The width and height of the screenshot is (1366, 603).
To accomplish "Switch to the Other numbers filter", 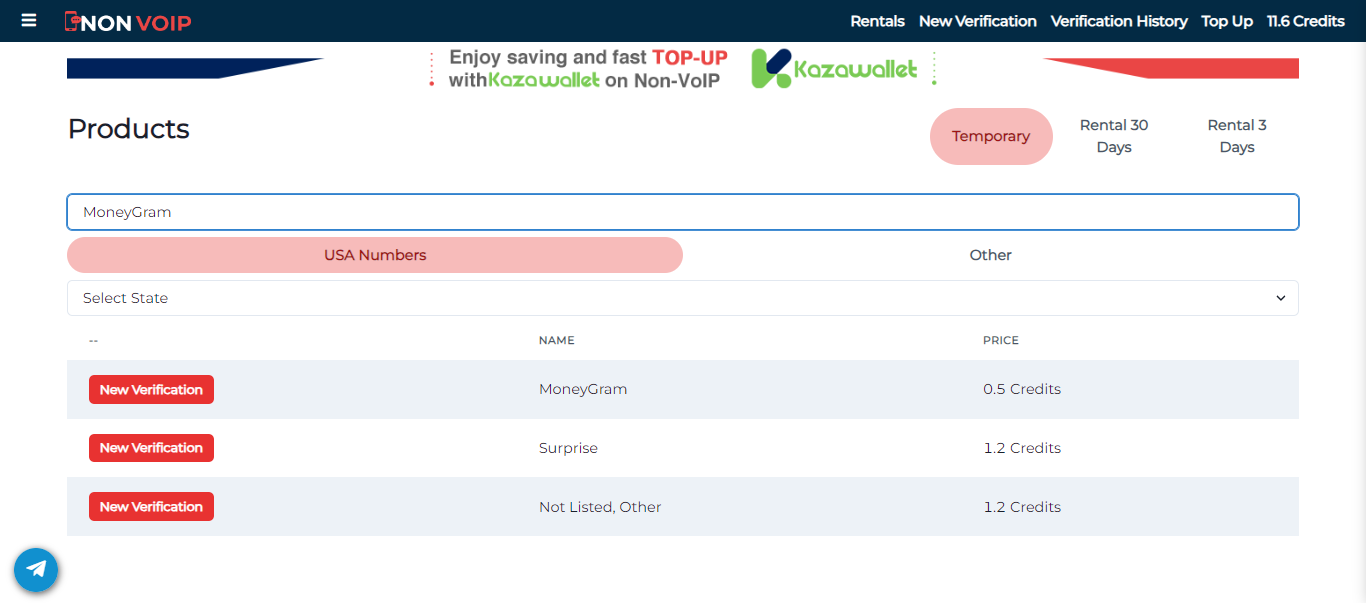I will 990,255.
